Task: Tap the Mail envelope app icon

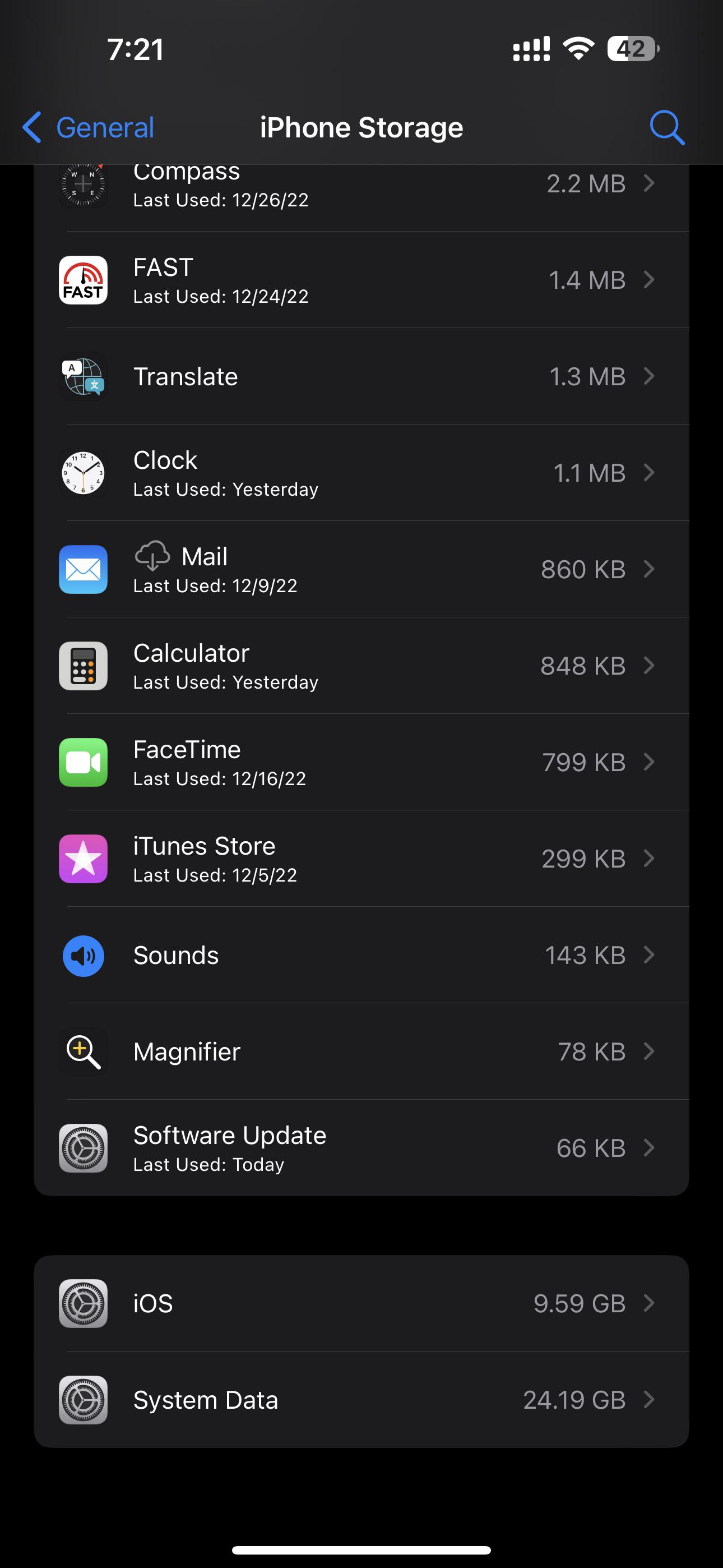Action: (x=84, y=570)
